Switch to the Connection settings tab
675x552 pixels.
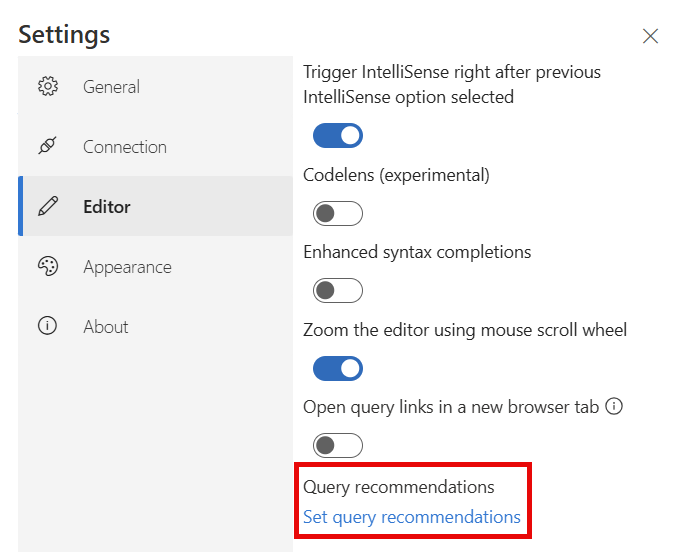[x=155, y=146]
